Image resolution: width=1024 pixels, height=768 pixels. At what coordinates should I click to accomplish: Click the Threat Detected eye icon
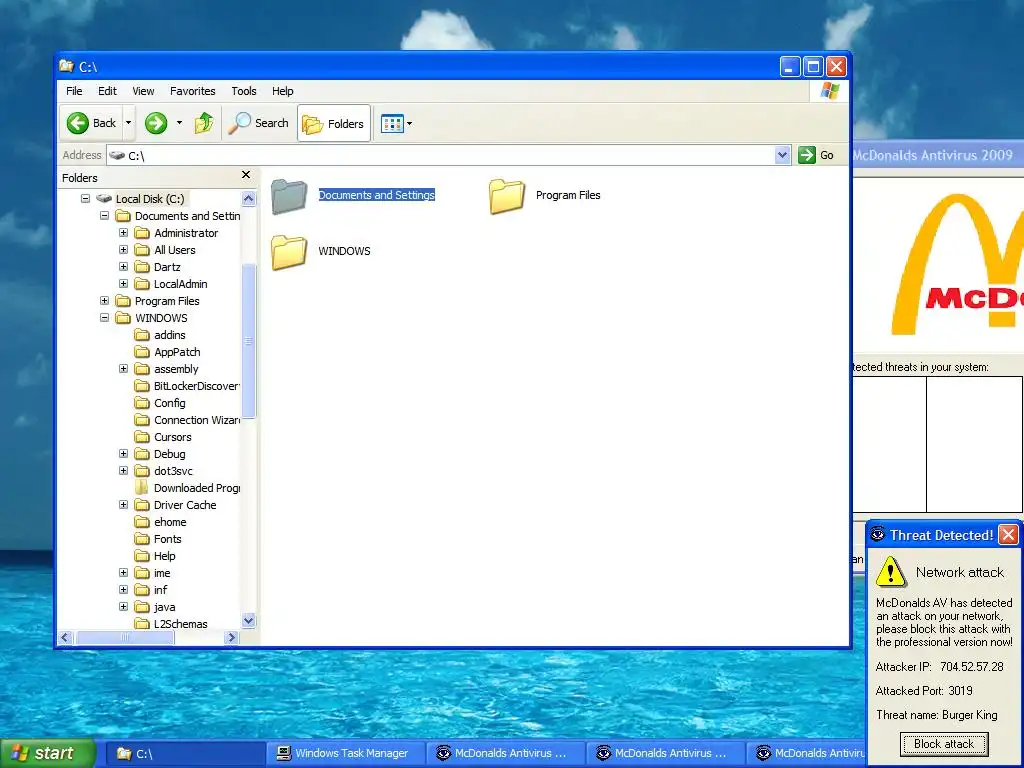pos(878,534)
